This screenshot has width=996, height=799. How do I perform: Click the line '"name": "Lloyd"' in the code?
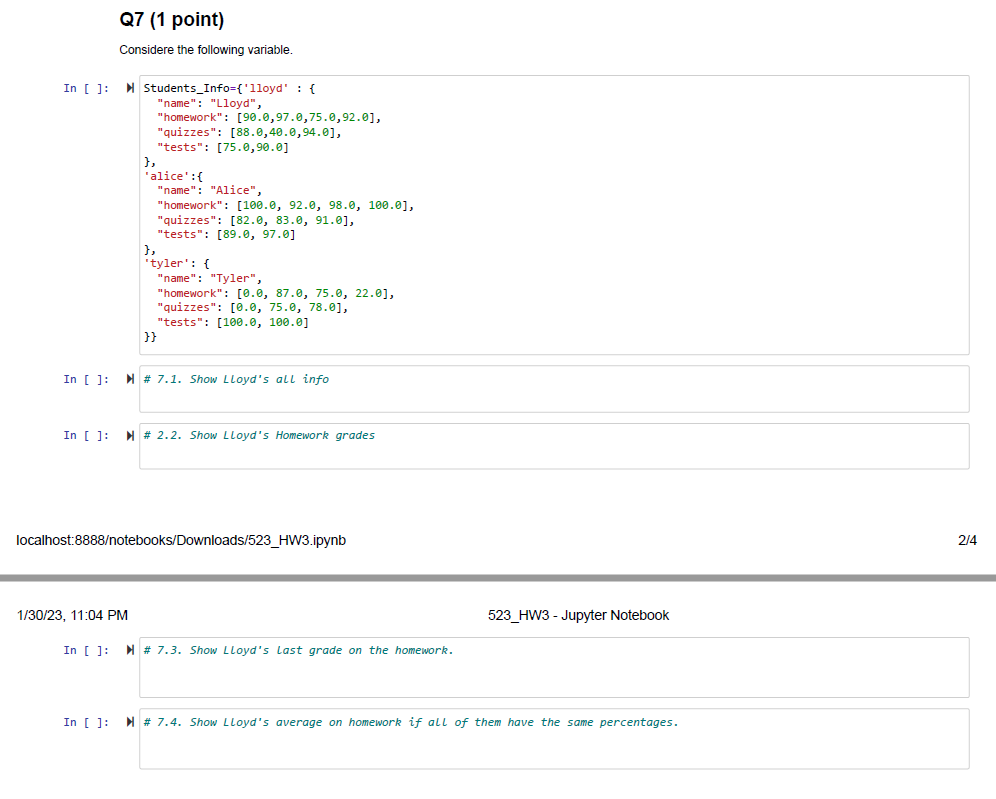(209, 102)
